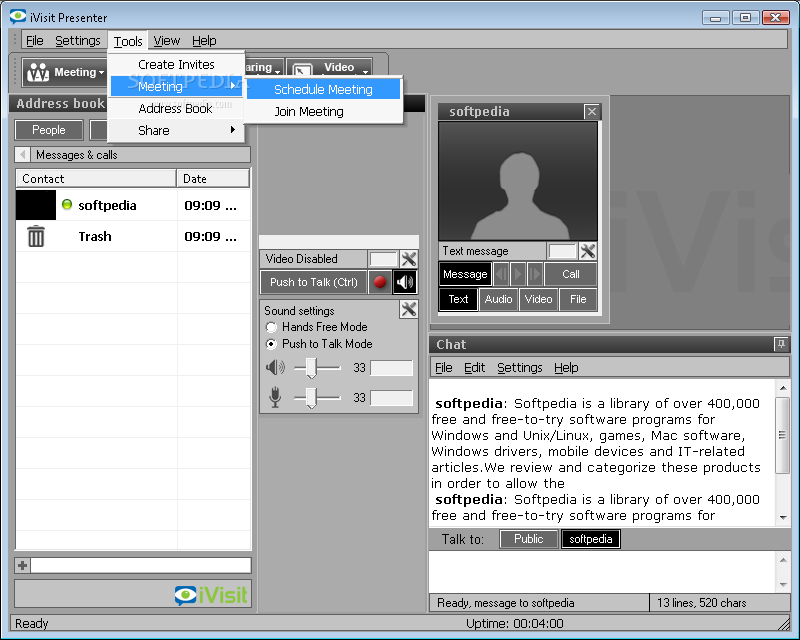The width and height of the screenshot is (800, 640).
Task: Click the softpedia avatar thumbnail in contact list
Action: 36,205
